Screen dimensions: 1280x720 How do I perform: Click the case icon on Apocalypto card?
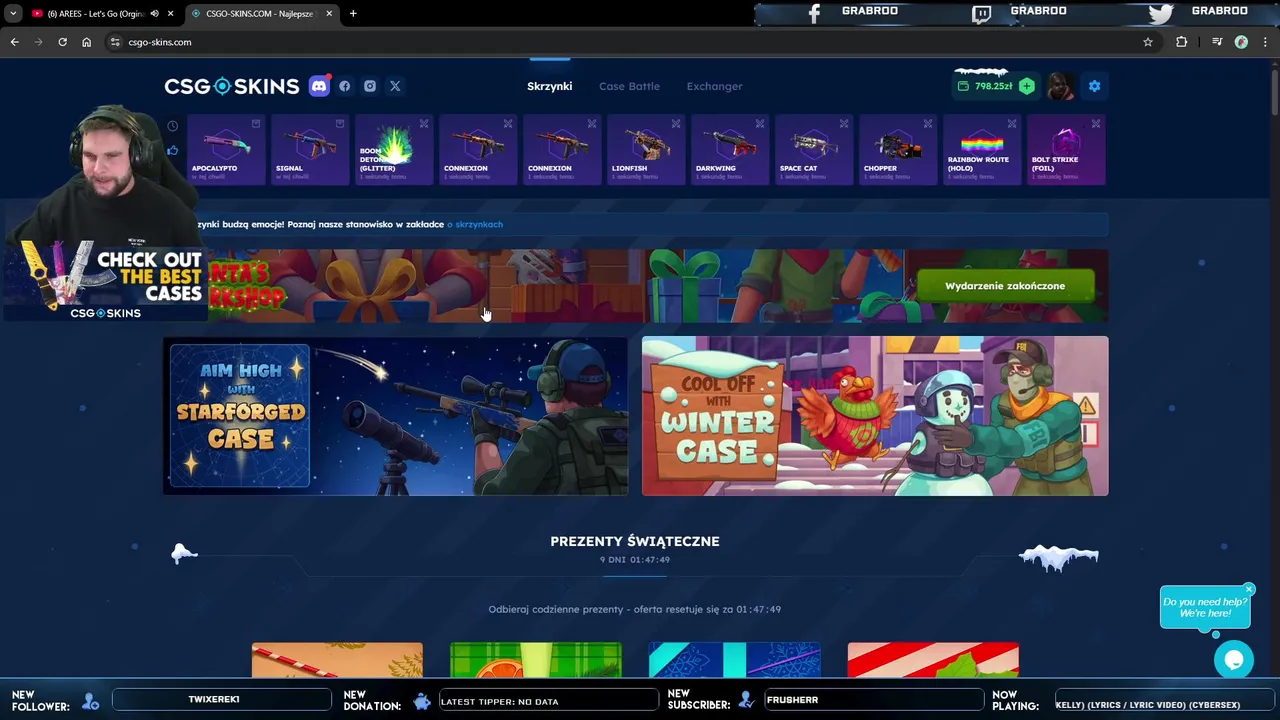click(x=256, y=124)
